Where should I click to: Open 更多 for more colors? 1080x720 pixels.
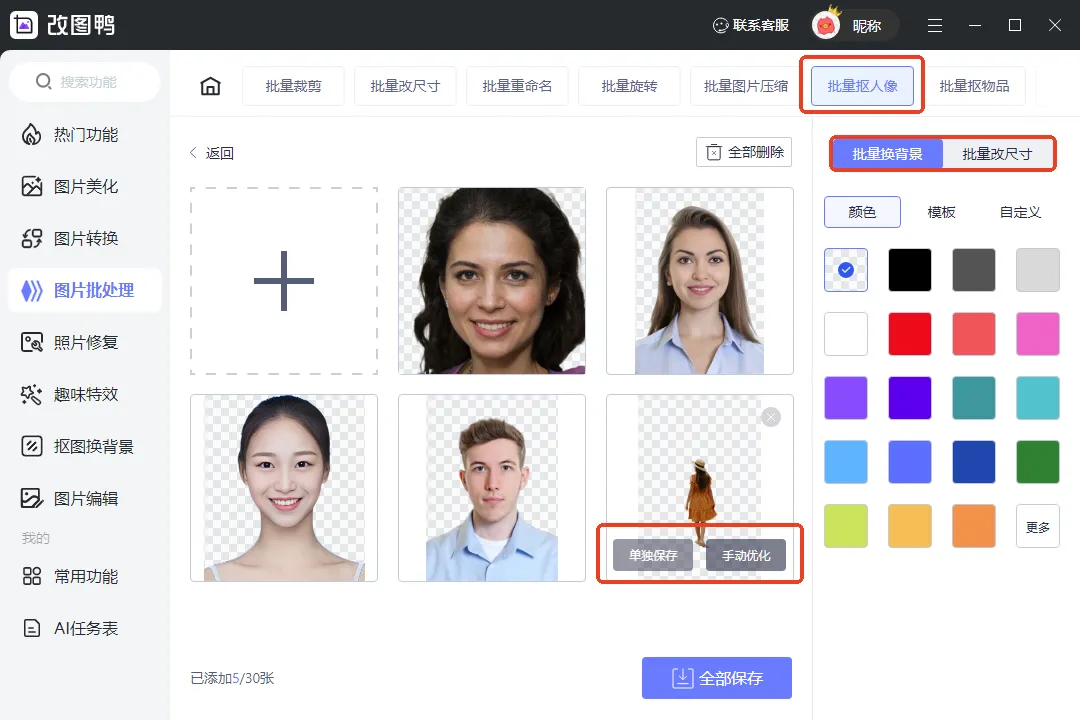1038,526
